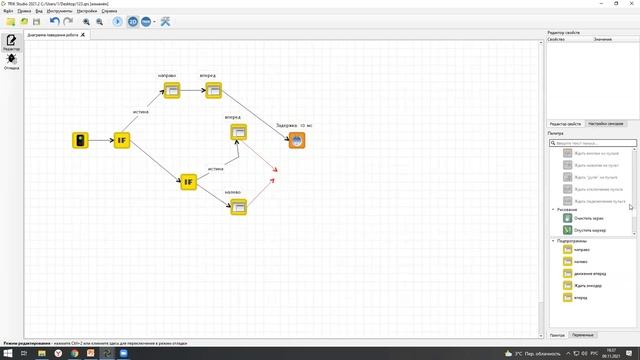The image size is (640, 360).
Task: Click the Значение column header
Action: point(603,39)
